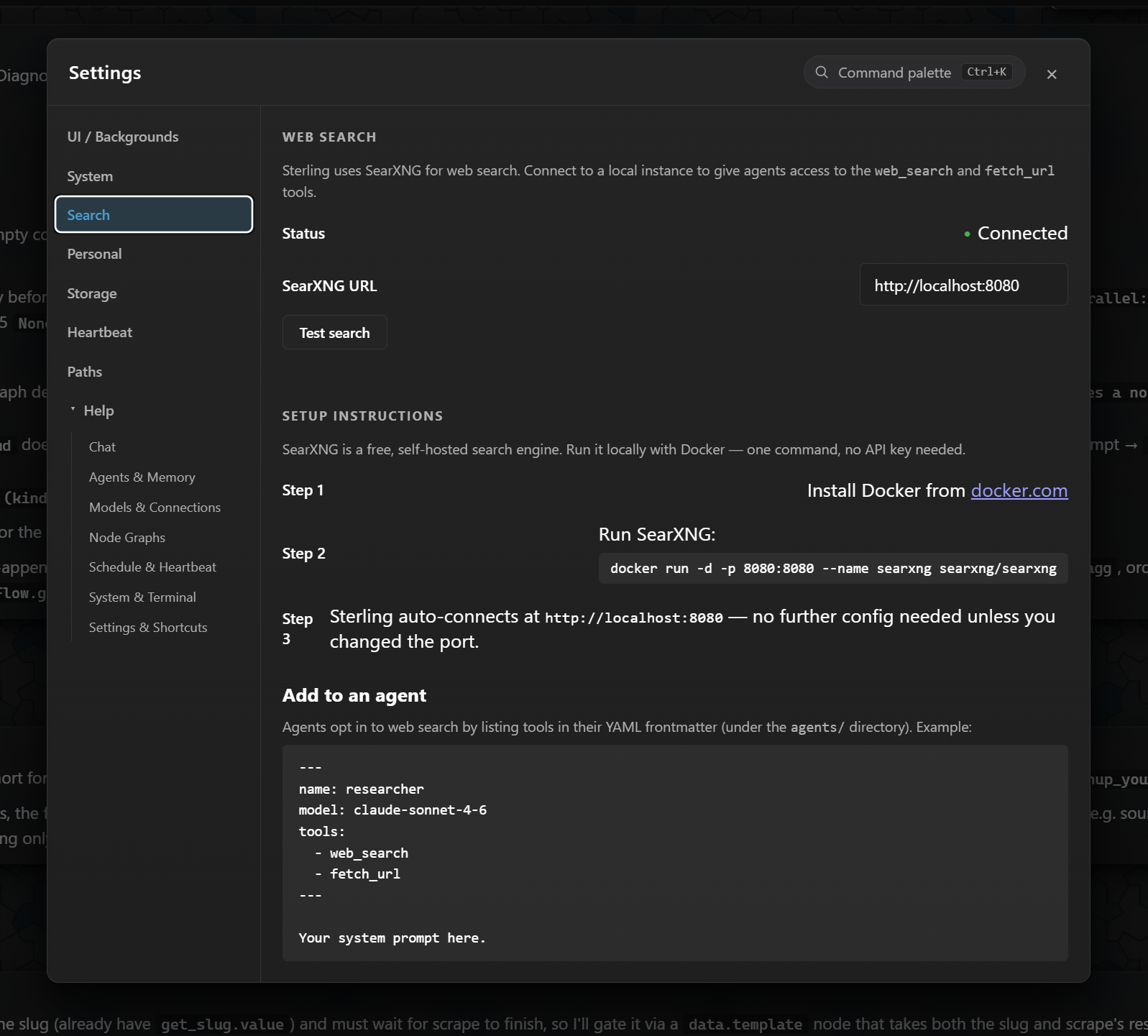The width and height of the screenshot is (1148, 1036).
Task: Click 'data.template' code in background window
Action: [745, 1024]
